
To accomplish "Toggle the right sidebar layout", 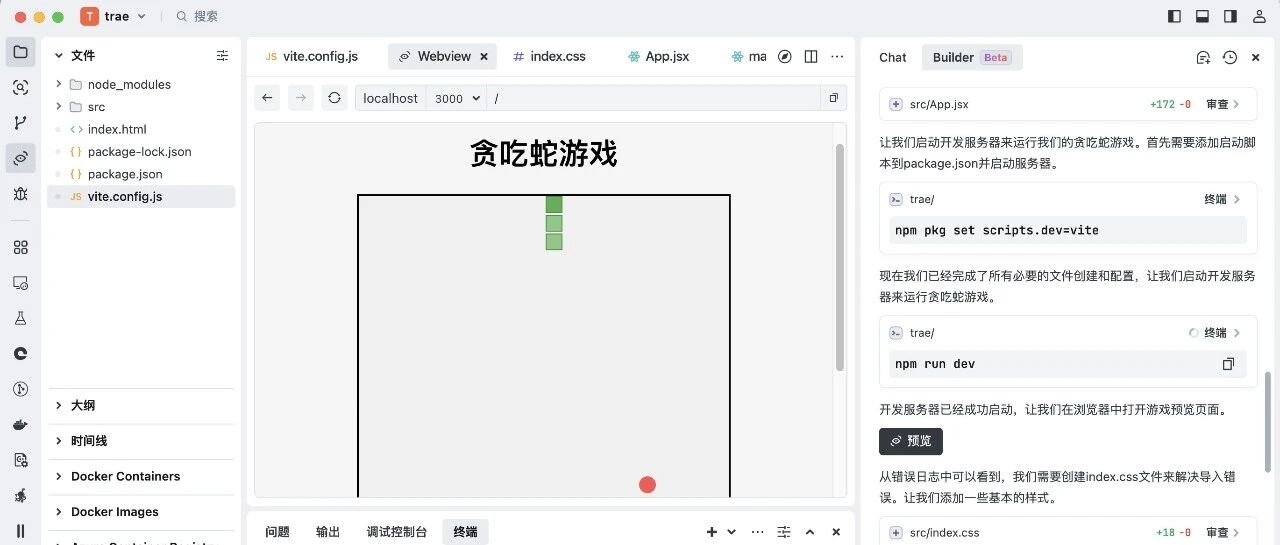I will 1230,16.
